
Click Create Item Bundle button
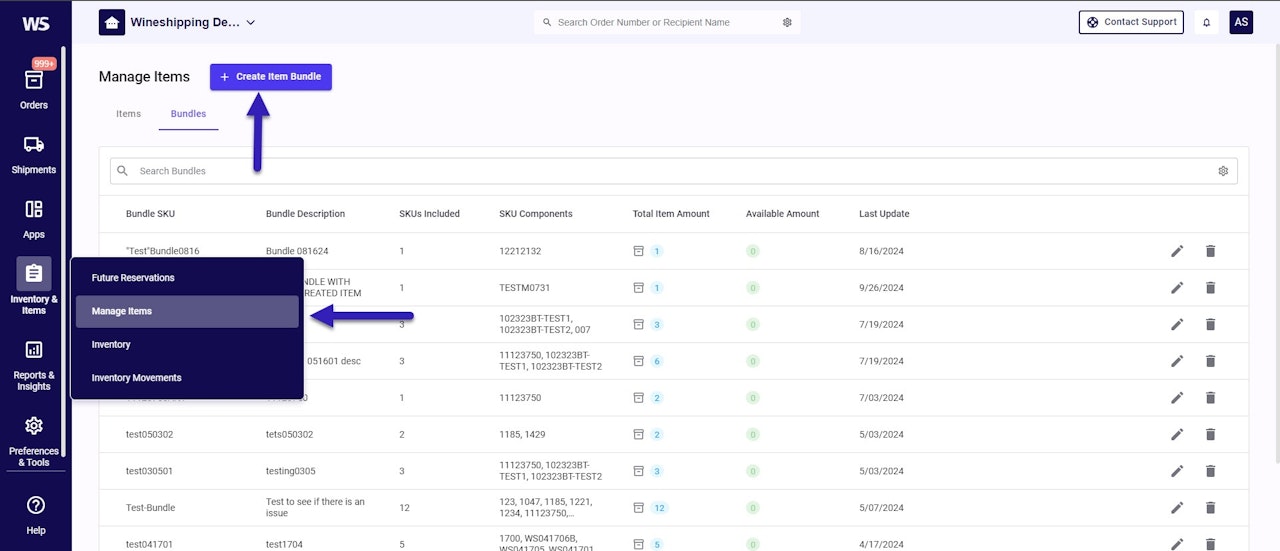(x=270, y=77)
